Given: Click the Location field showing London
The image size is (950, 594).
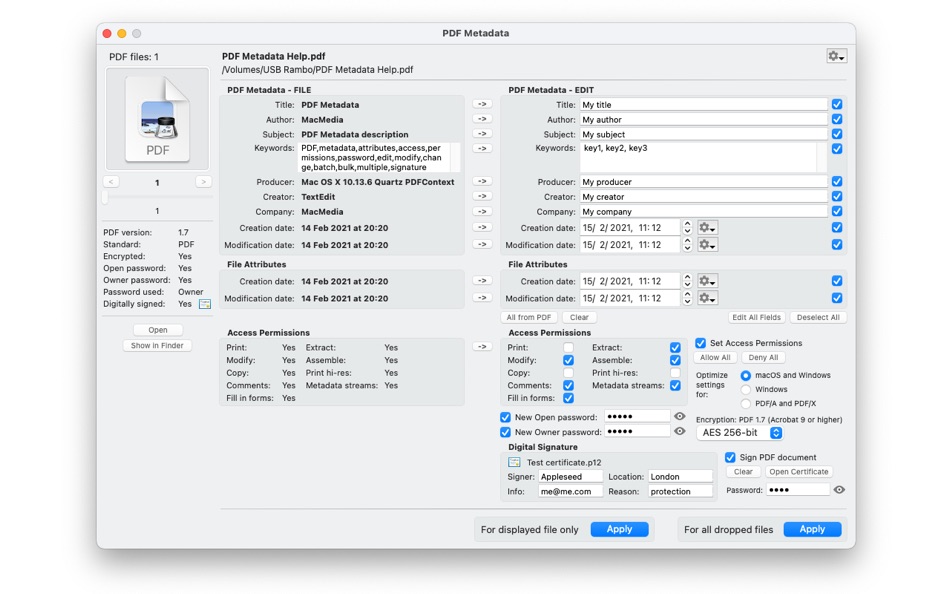Looking at the screenshot, I should 681,476.
